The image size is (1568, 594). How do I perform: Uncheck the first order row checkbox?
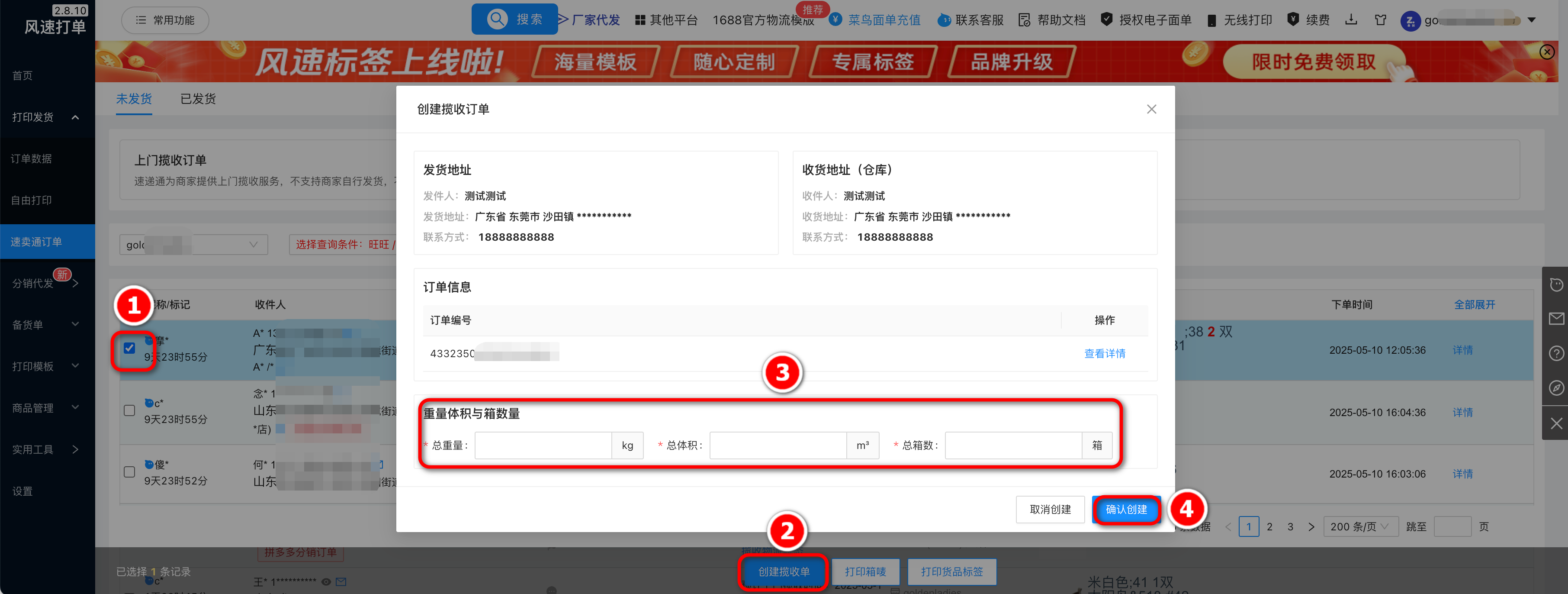129,348
